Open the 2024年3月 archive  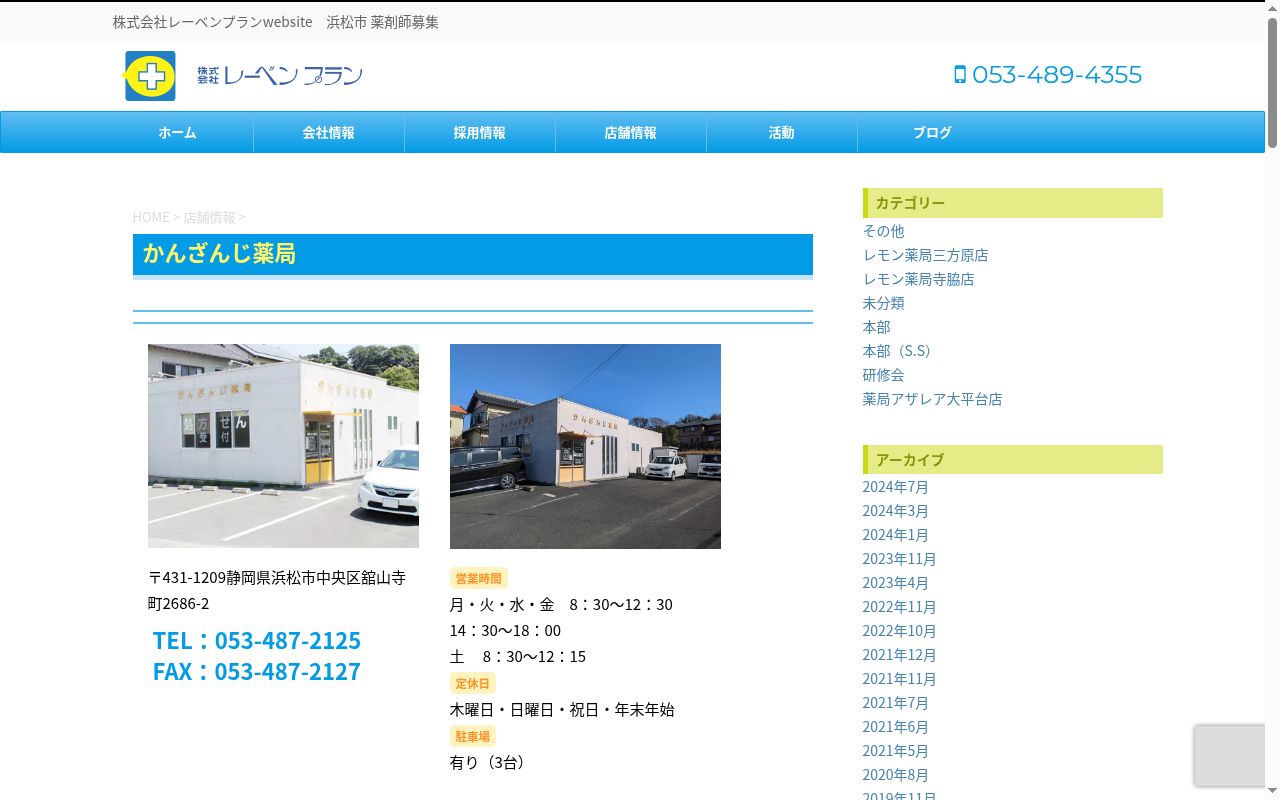[x=896, y=511]
